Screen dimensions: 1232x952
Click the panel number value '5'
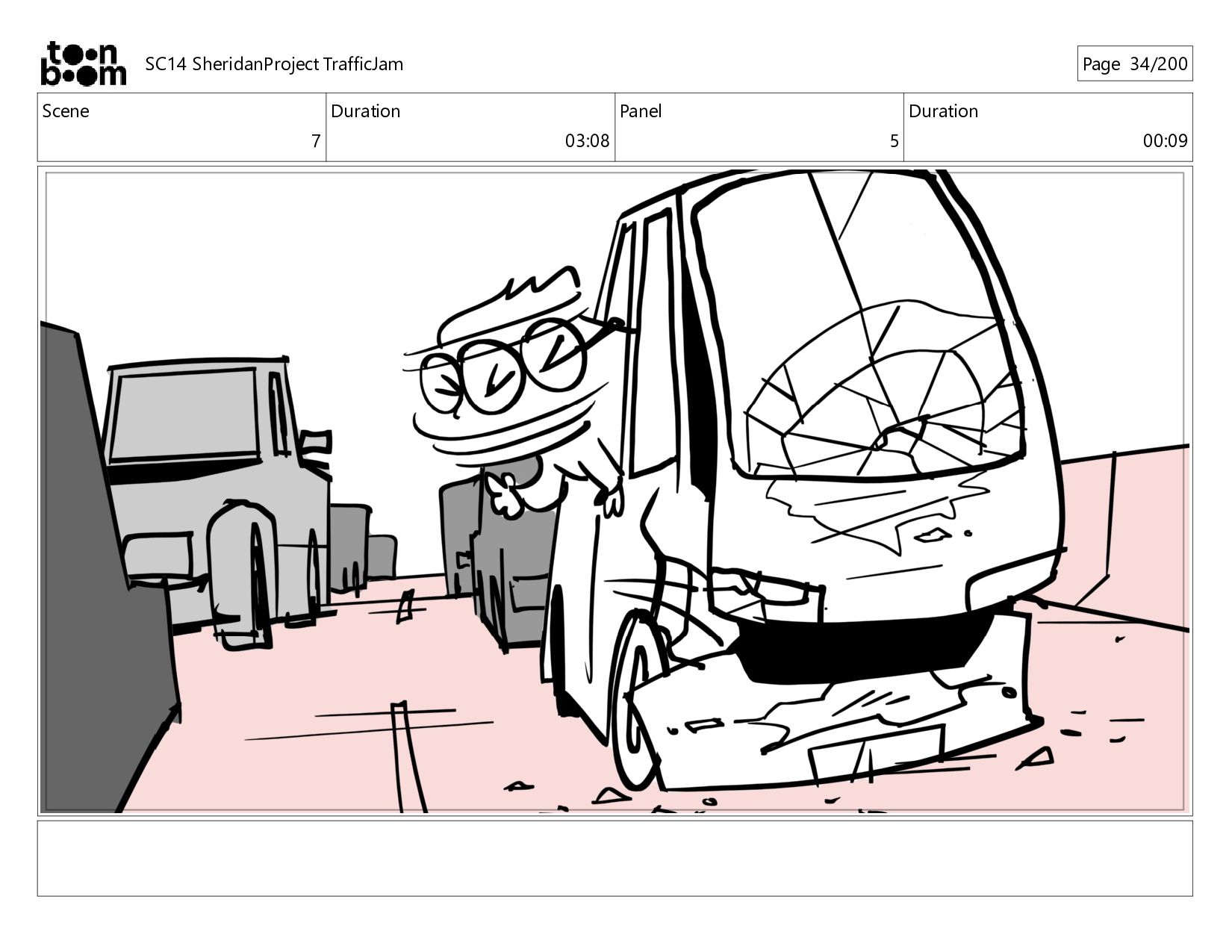pyautogui.click(x=894, y=141)
